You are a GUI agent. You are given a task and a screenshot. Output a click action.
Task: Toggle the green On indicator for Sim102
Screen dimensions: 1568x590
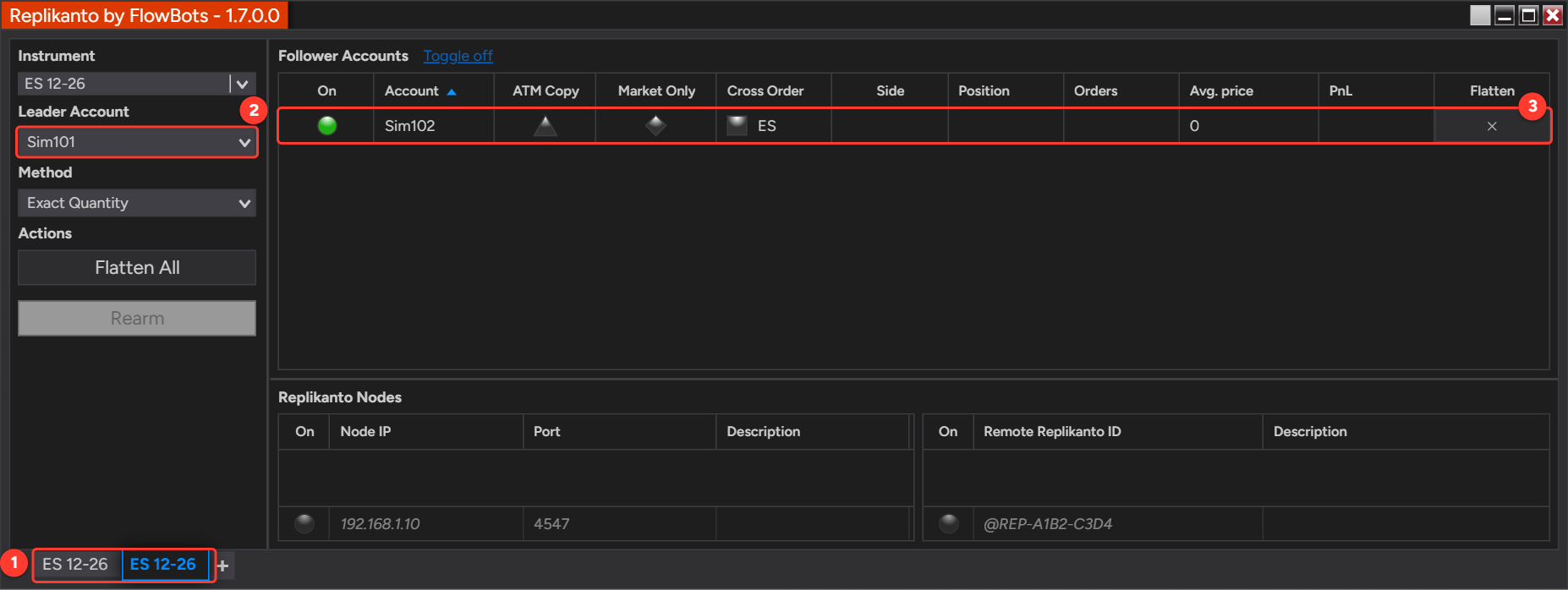coord(327,126)
